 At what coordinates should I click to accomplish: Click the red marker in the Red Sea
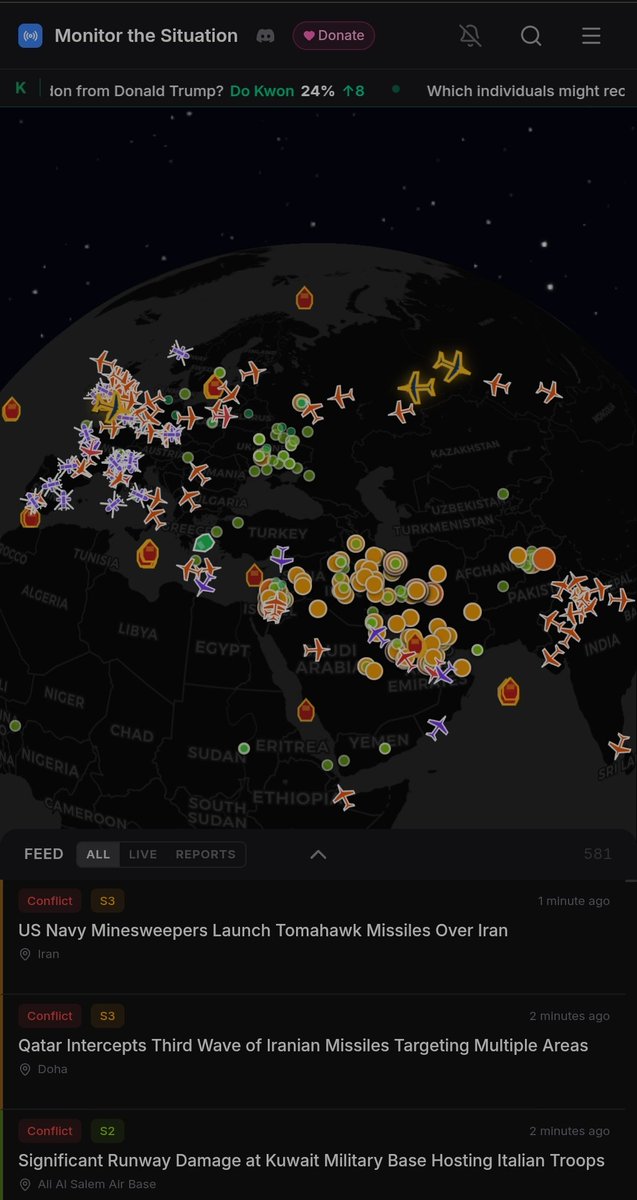[306, 711]
